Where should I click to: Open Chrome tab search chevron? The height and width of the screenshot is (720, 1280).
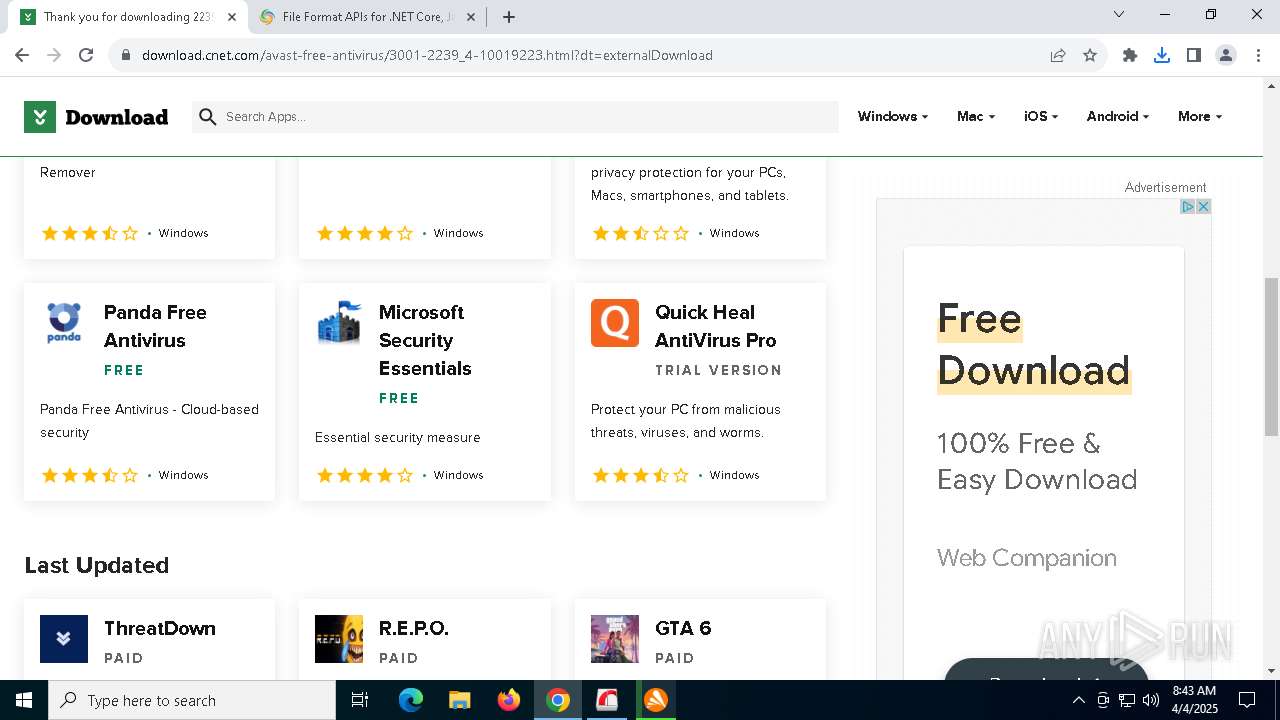(1119, 15)
